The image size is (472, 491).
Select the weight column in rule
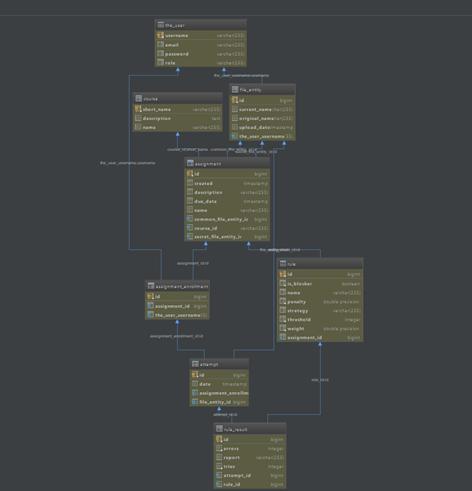(320, 329)
